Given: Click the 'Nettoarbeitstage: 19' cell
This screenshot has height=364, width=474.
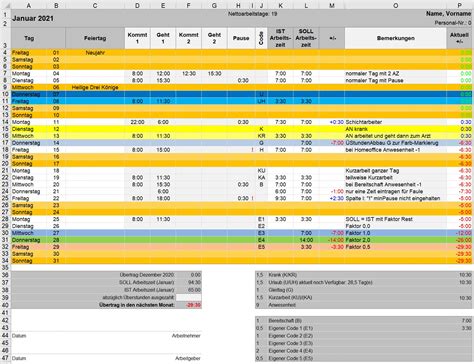Looking at the screenshot, I should pyautogui.click(x=252, y=14).
